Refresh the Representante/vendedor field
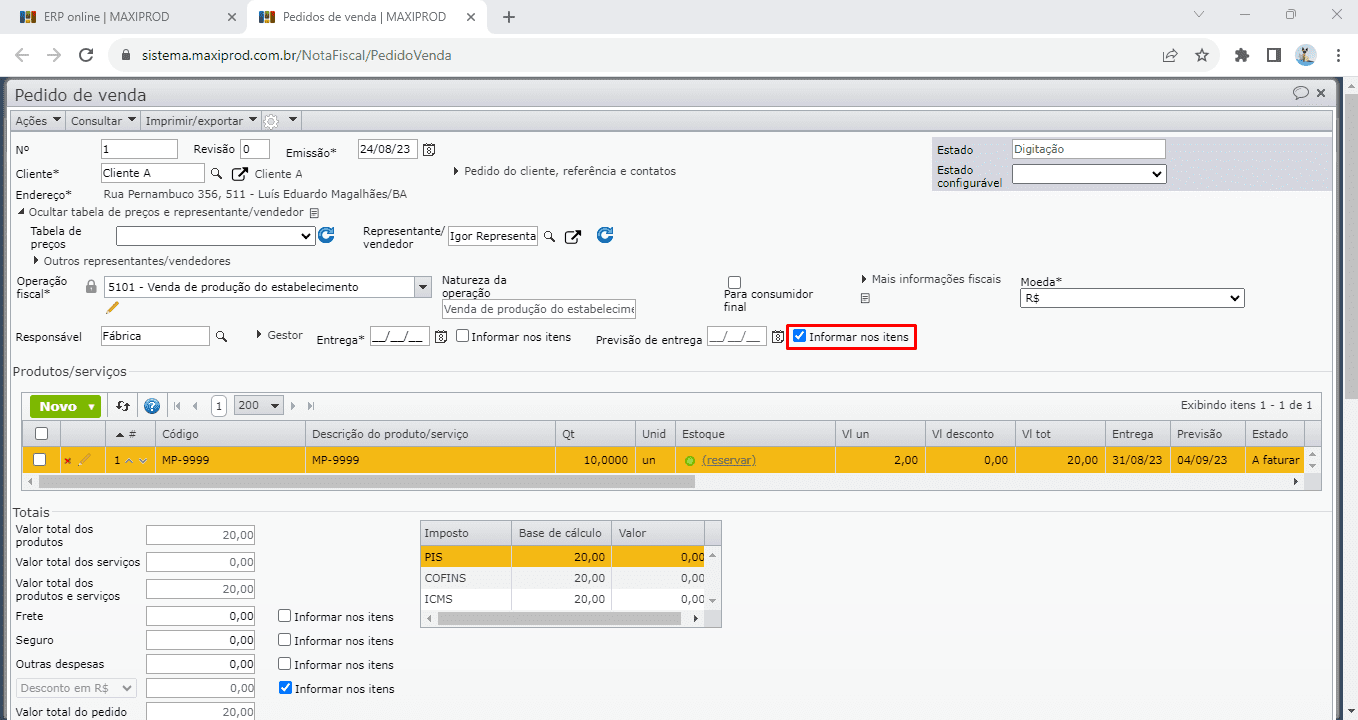This screenshot has width=1358, height=720. click(605, 235)
